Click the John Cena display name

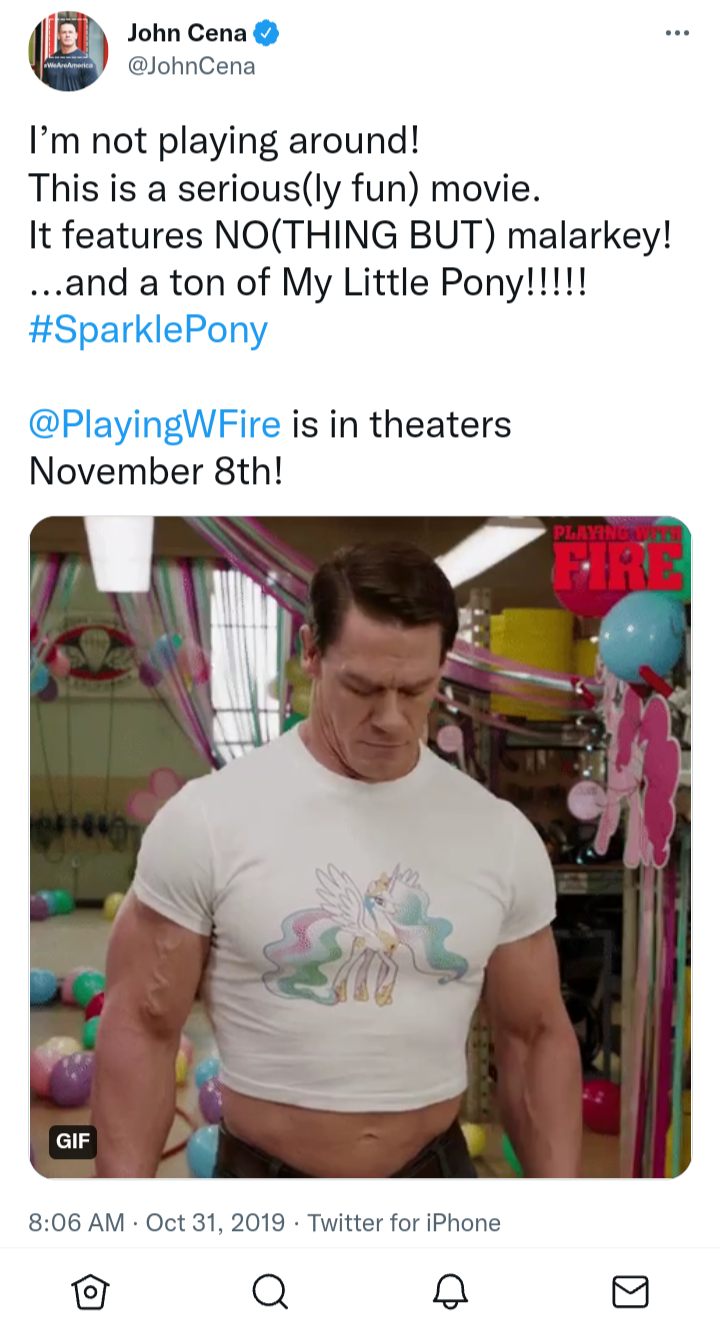[187, 34]
